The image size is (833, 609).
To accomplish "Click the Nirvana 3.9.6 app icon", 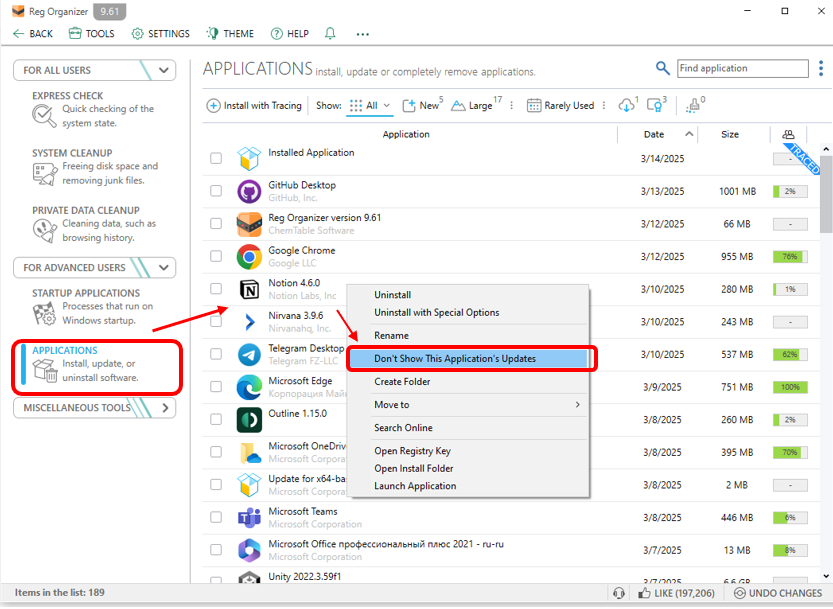I will tap(249, 322).
